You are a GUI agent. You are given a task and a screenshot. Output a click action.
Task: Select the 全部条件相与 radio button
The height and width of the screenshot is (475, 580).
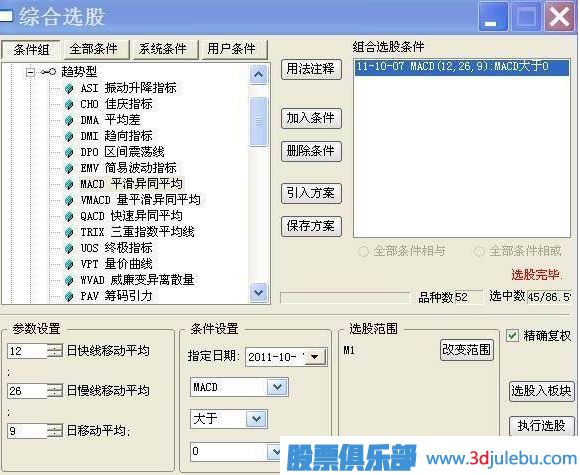363,251
